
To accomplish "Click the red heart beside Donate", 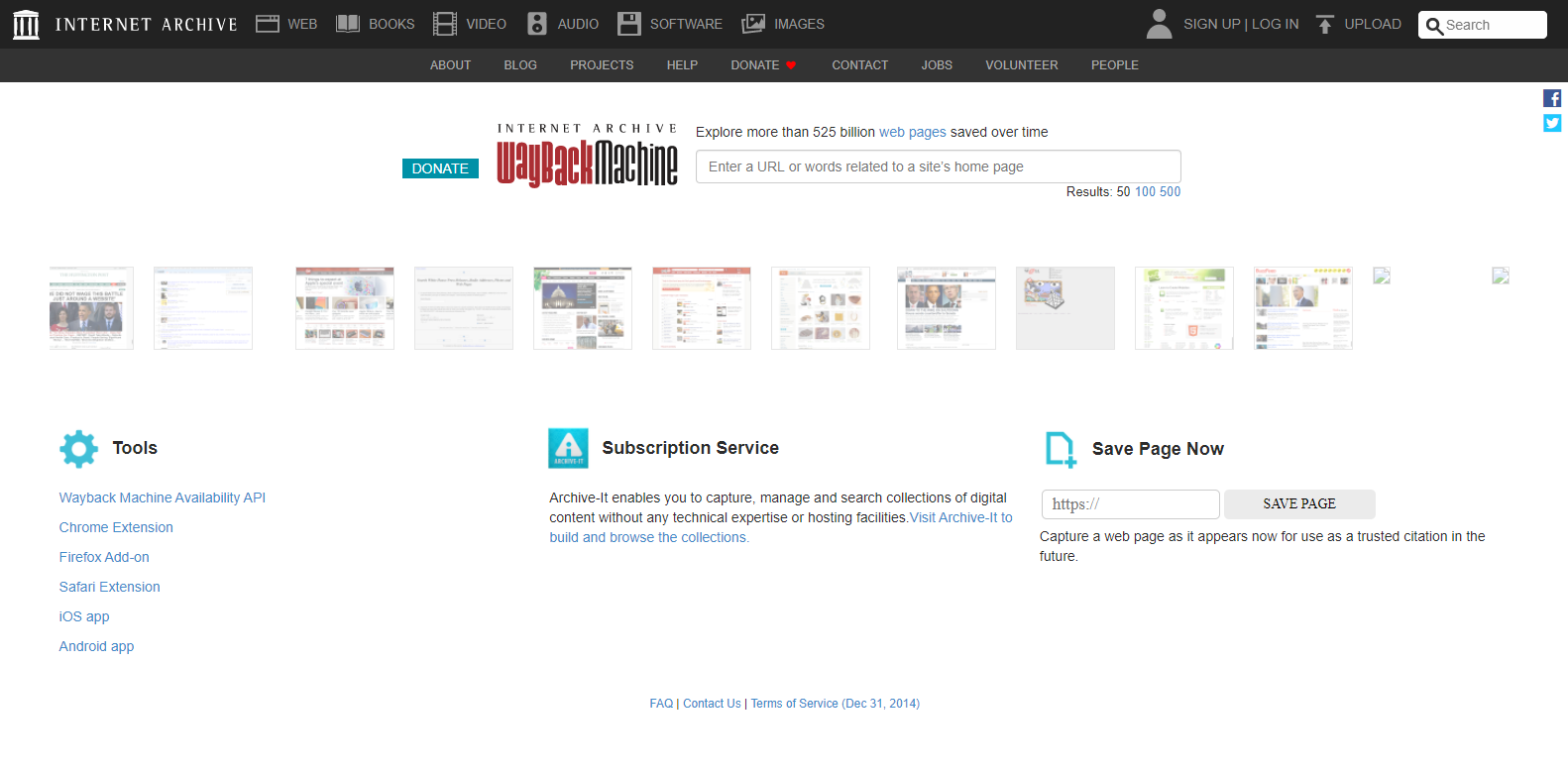I will pyautogui.click(x=791, y=65).
